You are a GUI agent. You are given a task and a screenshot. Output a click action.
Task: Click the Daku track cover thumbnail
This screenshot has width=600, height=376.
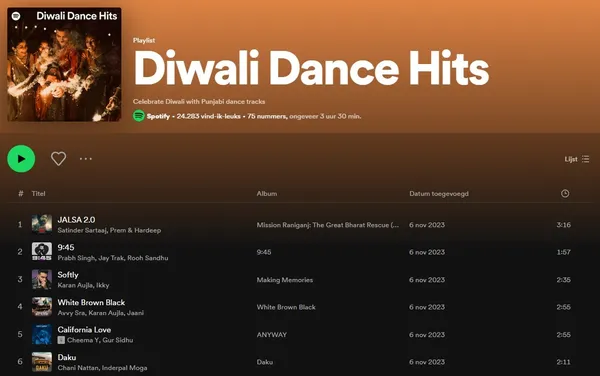pyautogui.click(x=42, y=362)
